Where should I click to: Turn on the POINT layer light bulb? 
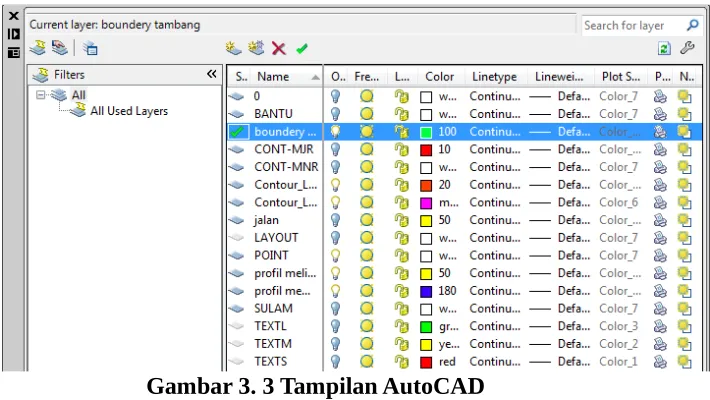pyautogui.click(x=335, y=255)
